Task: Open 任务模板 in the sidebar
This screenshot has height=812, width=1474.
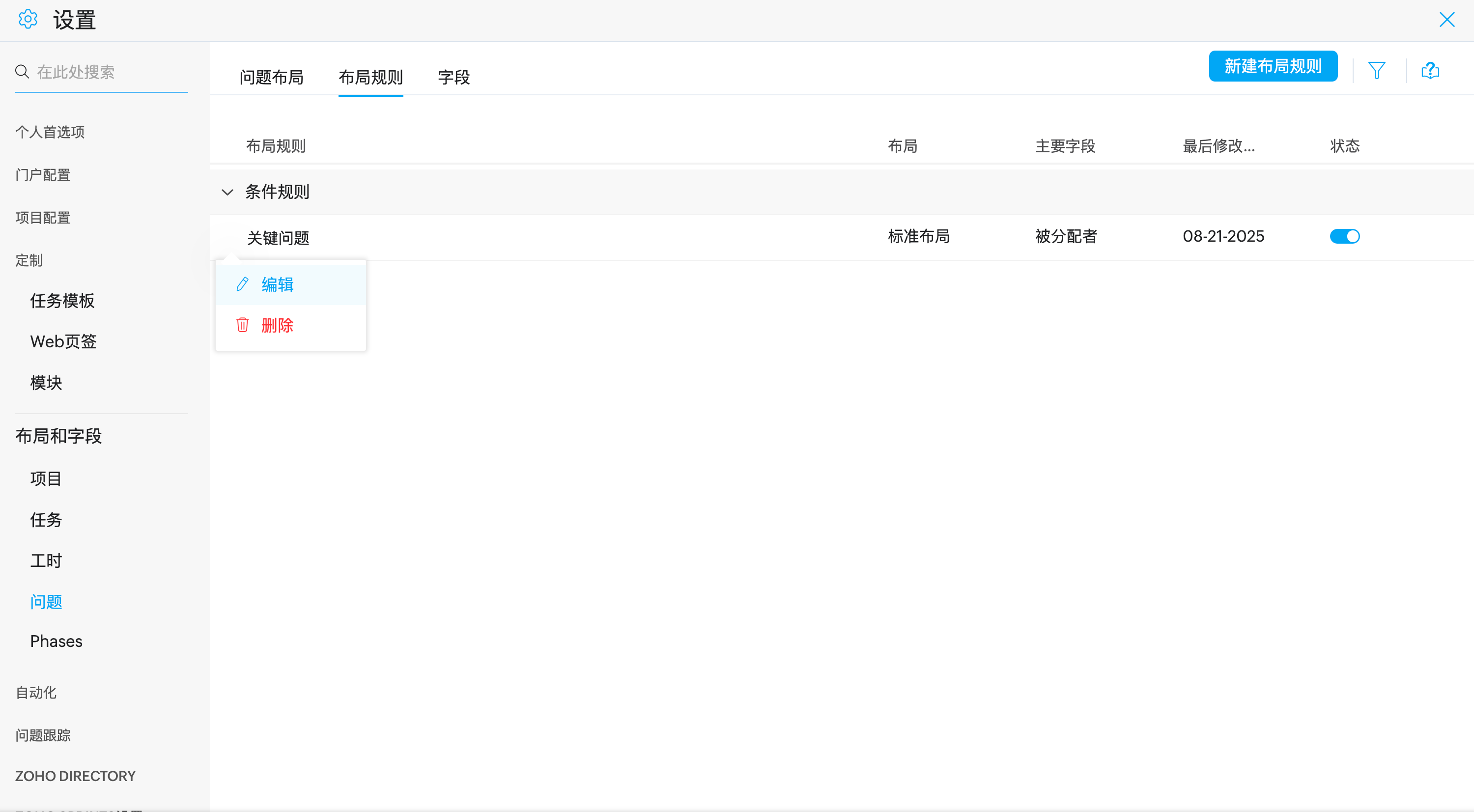Action: click(x=62, y=301)
